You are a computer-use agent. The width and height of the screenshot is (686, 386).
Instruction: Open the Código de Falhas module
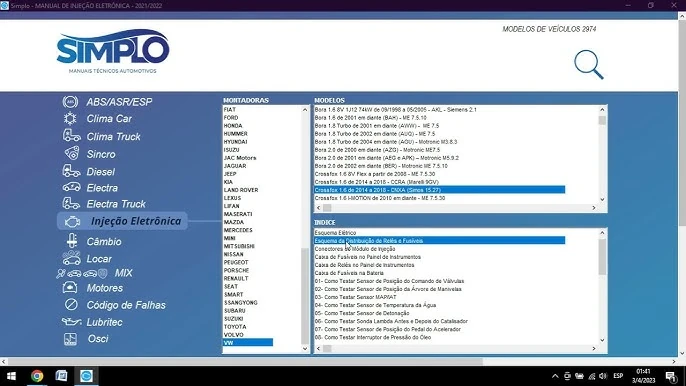pyautogui.click(x=126, y=305)
